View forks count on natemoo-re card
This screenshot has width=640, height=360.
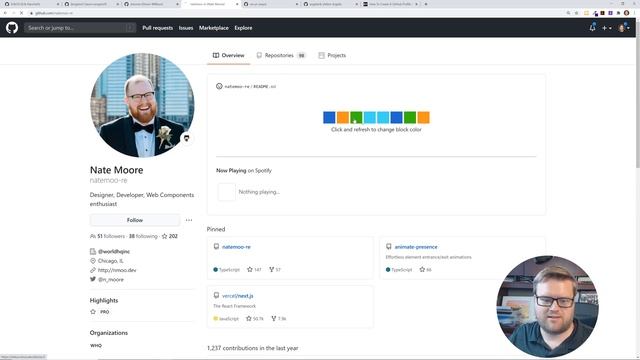tap(275, 269)
